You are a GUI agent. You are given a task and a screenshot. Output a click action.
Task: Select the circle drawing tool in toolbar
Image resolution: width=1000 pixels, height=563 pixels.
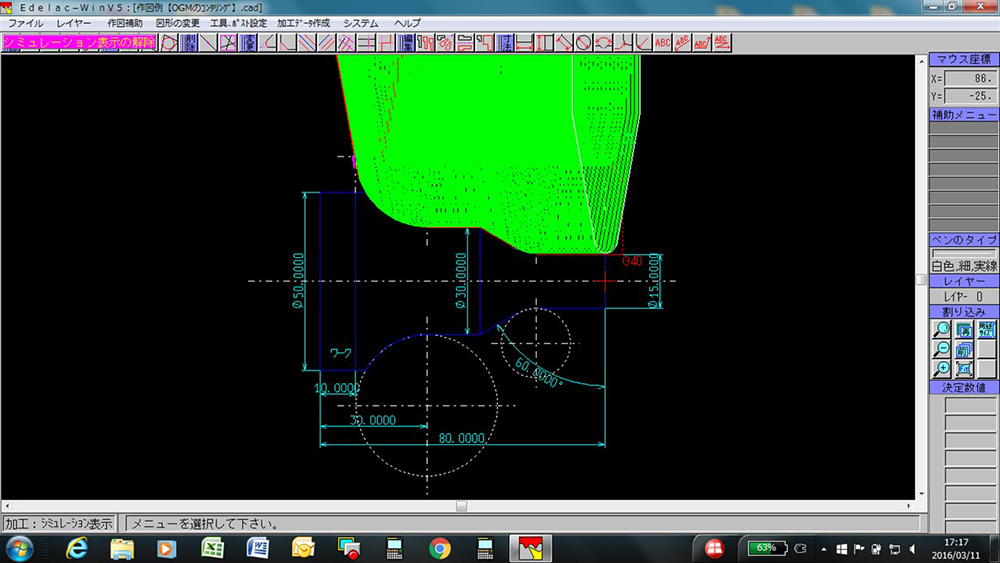click(583, 42)
